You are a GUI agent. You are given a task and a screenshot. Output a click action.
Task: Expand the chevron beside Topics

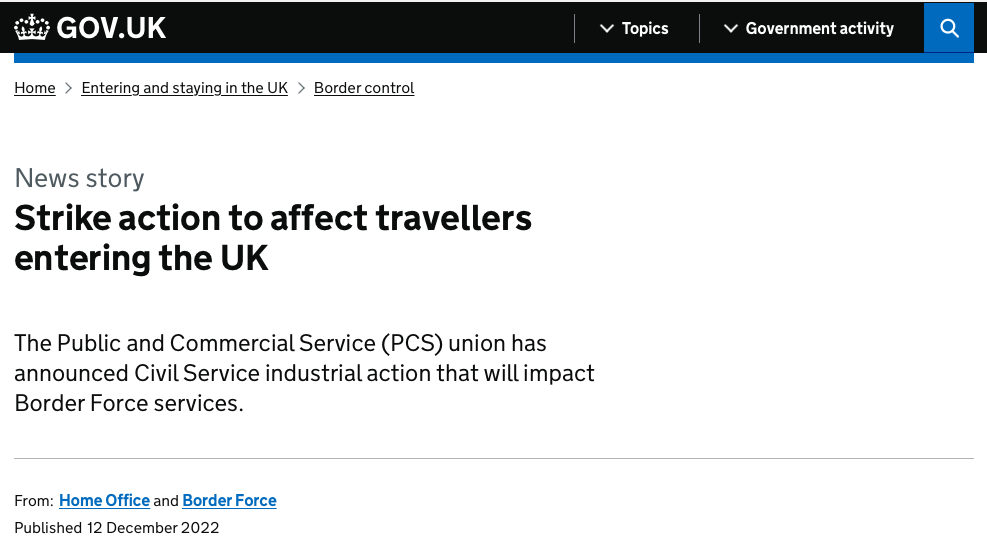pos(606,28)
